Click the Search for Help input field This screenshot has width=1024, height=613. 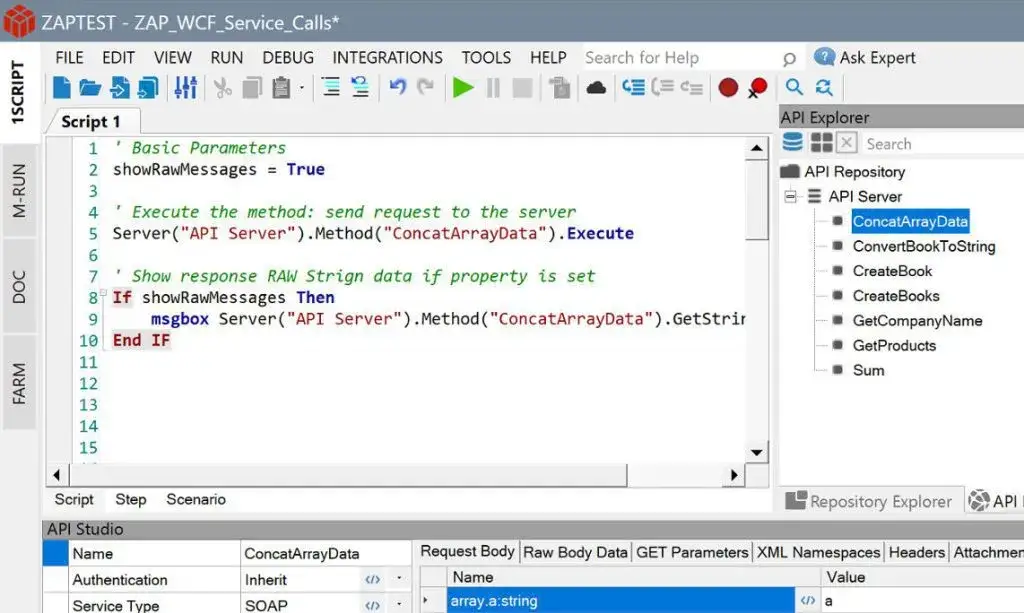680,58
